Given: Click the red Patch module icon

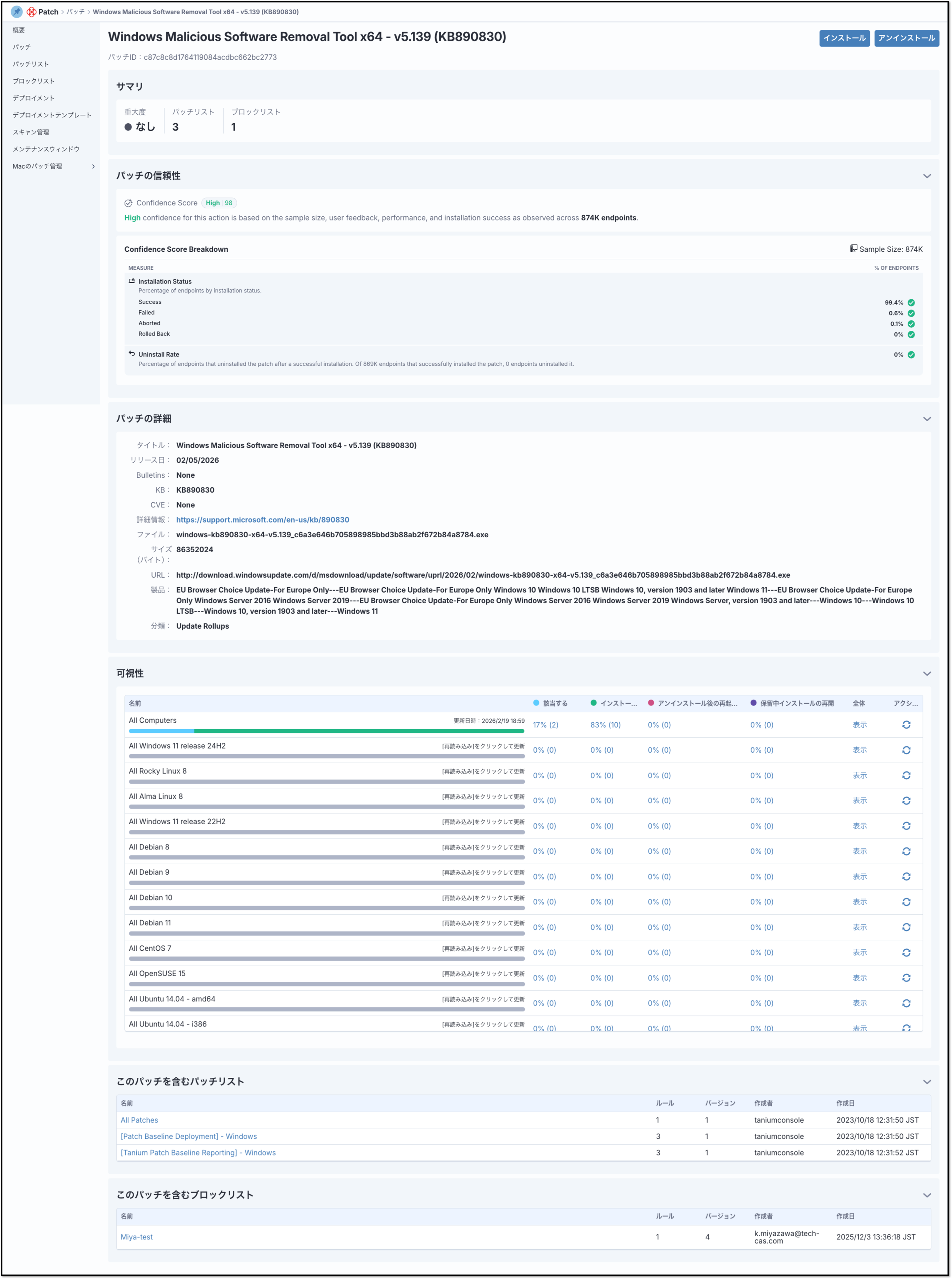Looking at the screenshot, I should click(32, 11).
